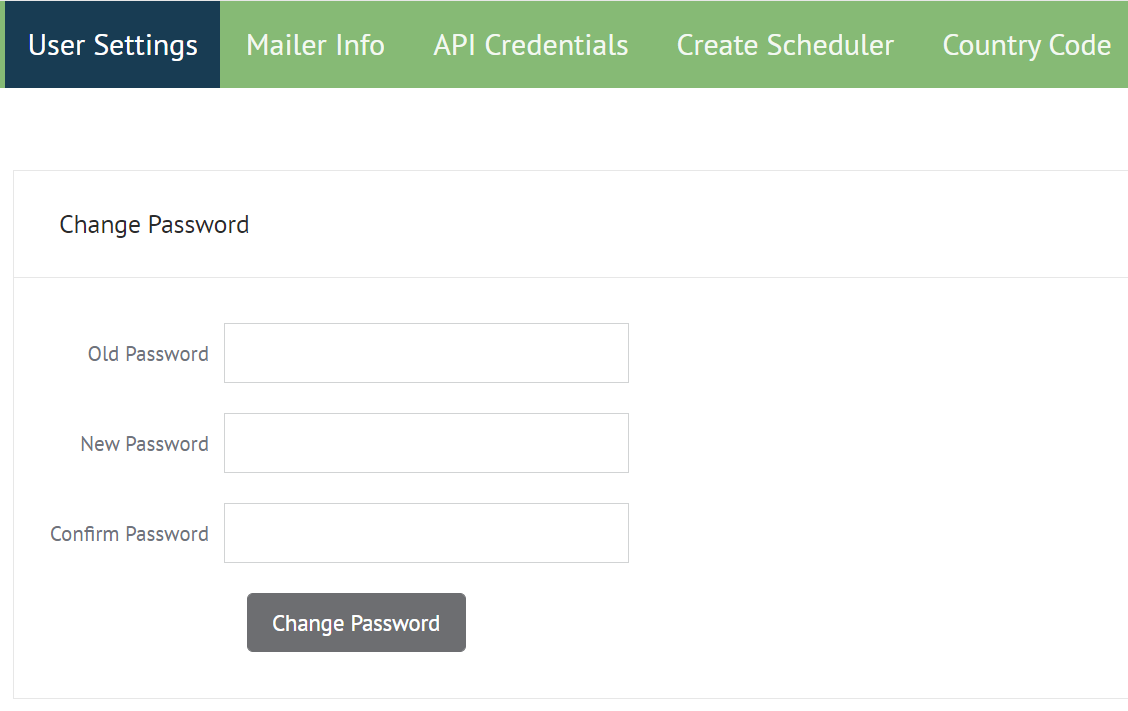Click the Change Password panel heading

154,225
